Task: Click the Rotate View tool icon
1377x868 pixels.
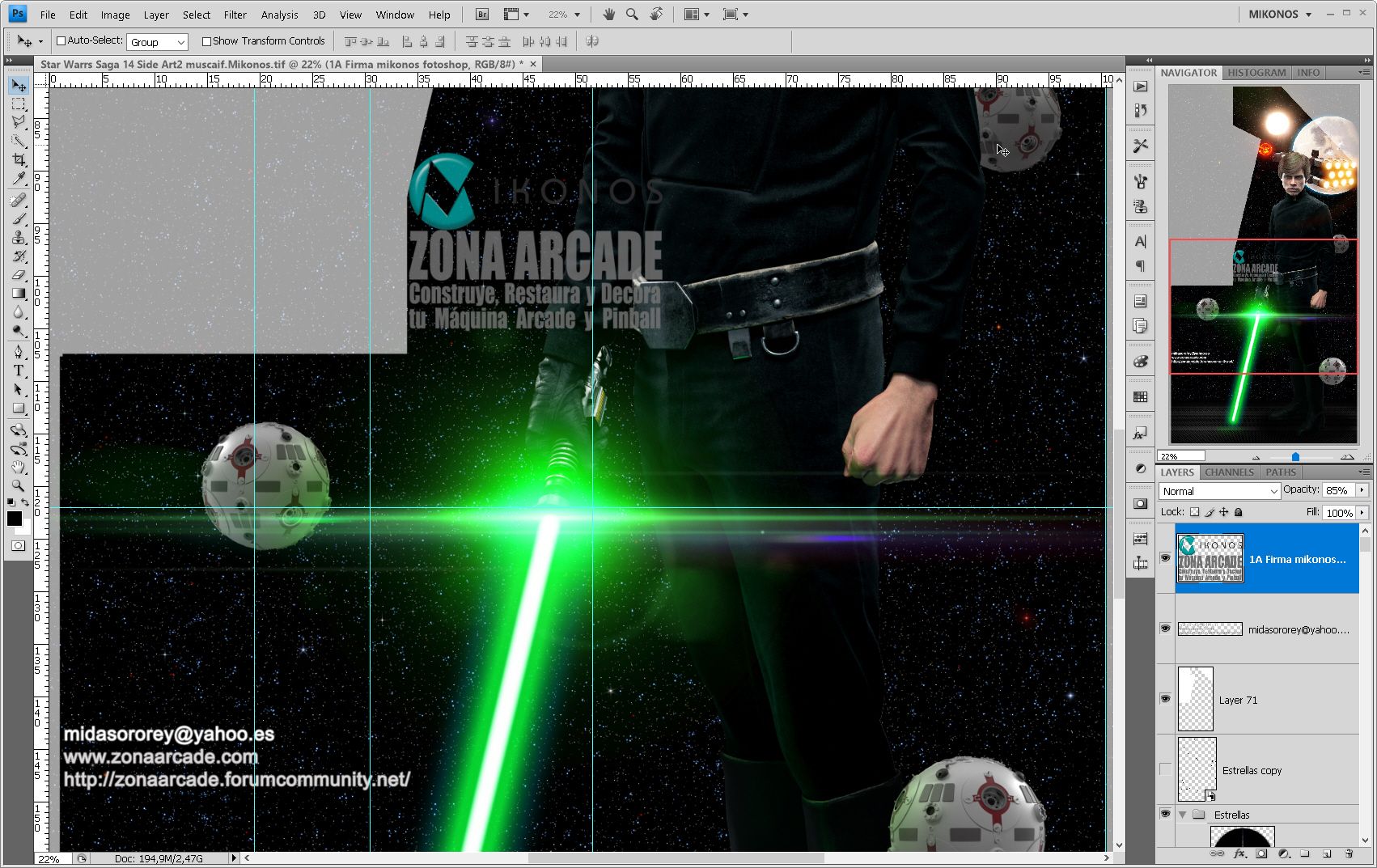Action: (x=656, y=15)
